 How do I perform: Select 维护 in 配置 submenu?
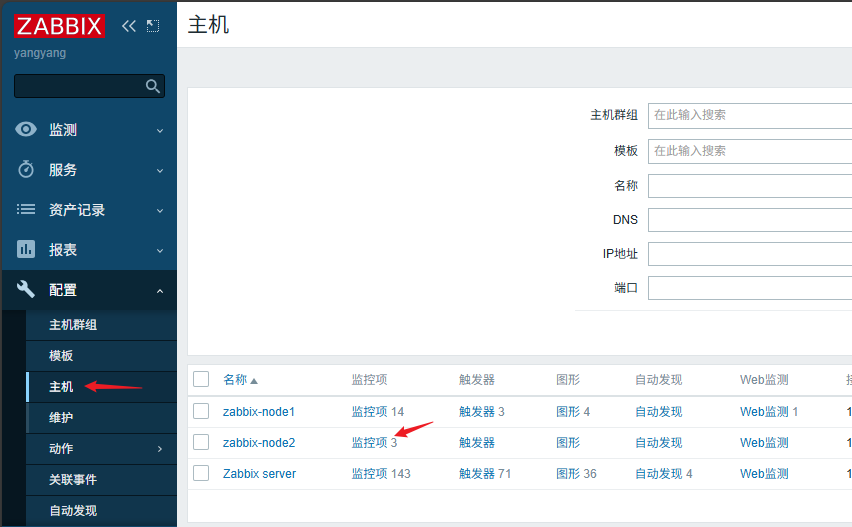61,418
